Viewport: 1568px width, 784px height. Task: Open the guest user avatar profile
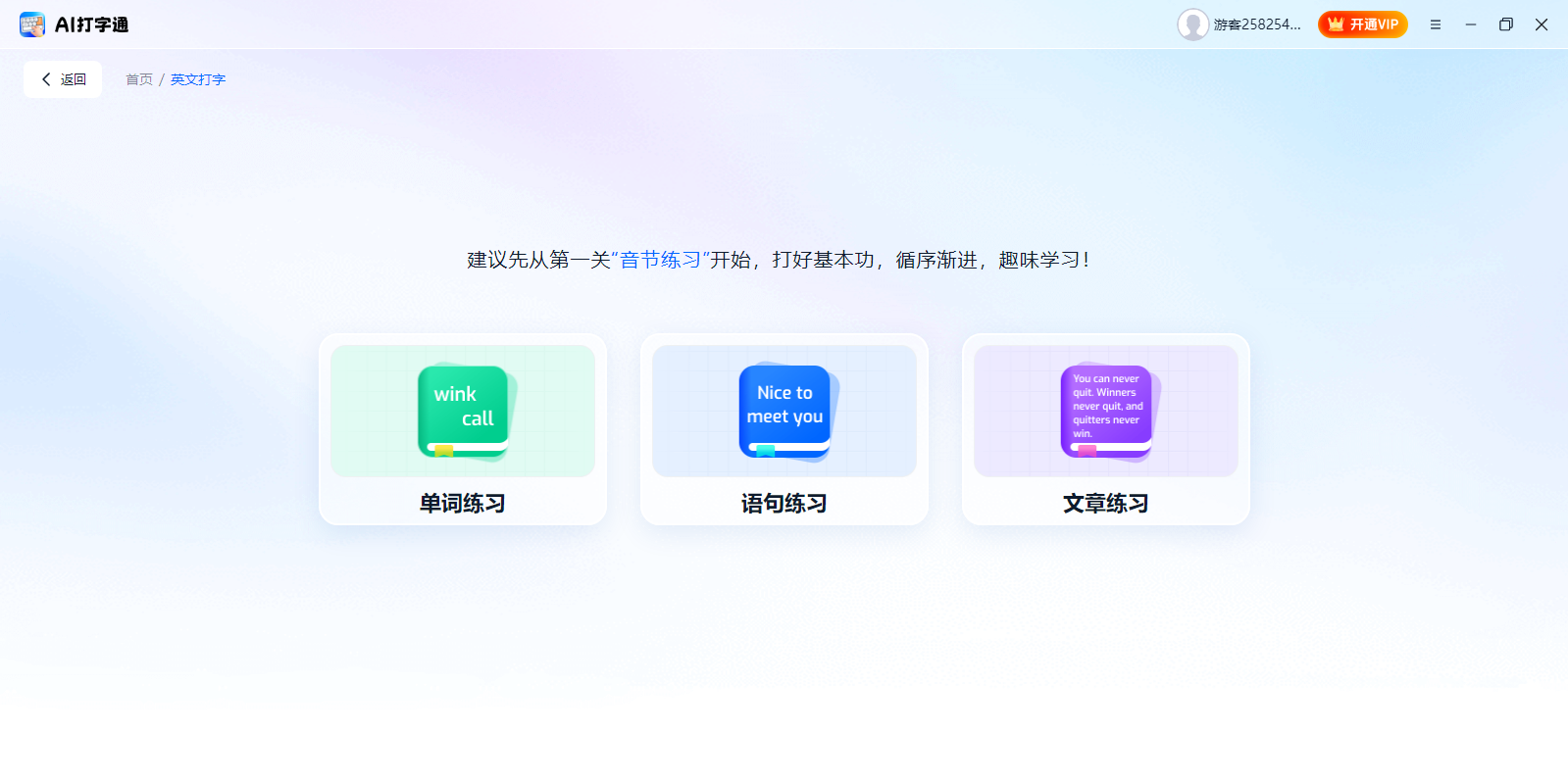[1192, 24]
